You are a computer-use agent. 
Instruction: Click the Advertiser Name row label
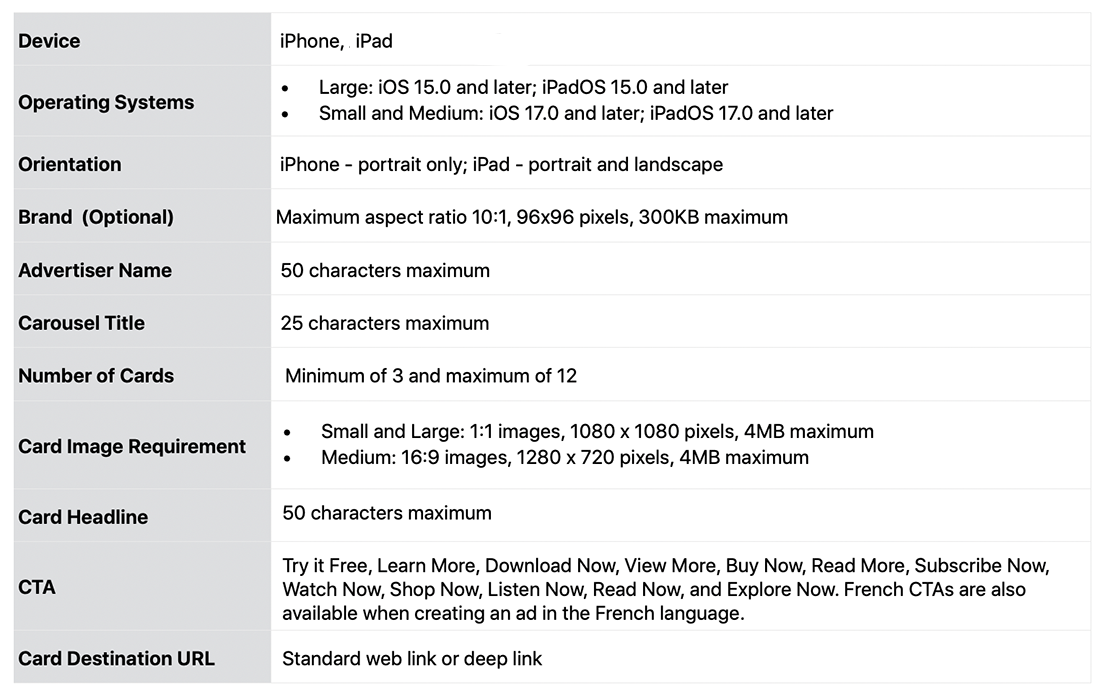[95, 270]
